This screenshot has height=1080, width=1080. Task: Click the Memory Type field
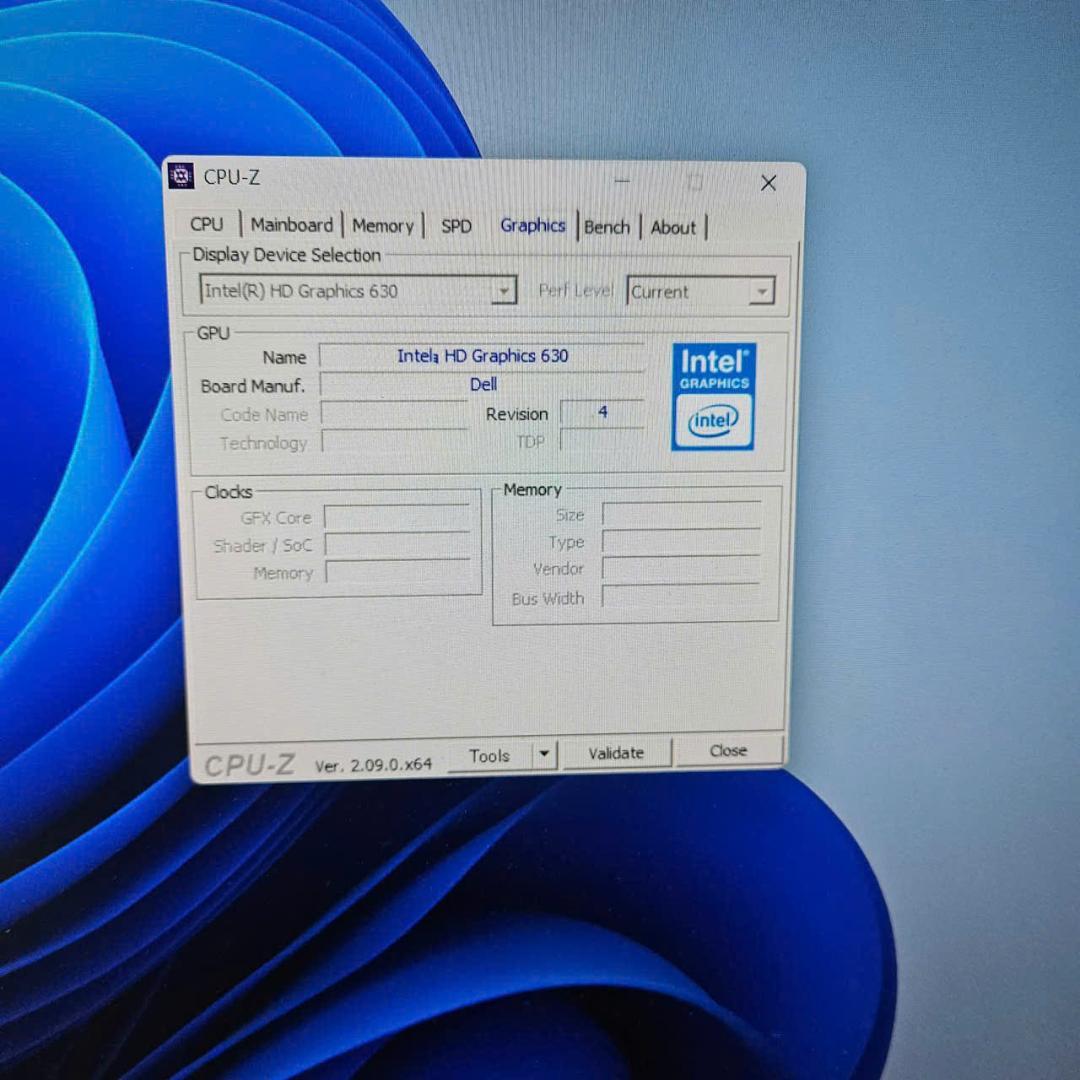click(x=681, y=541)
